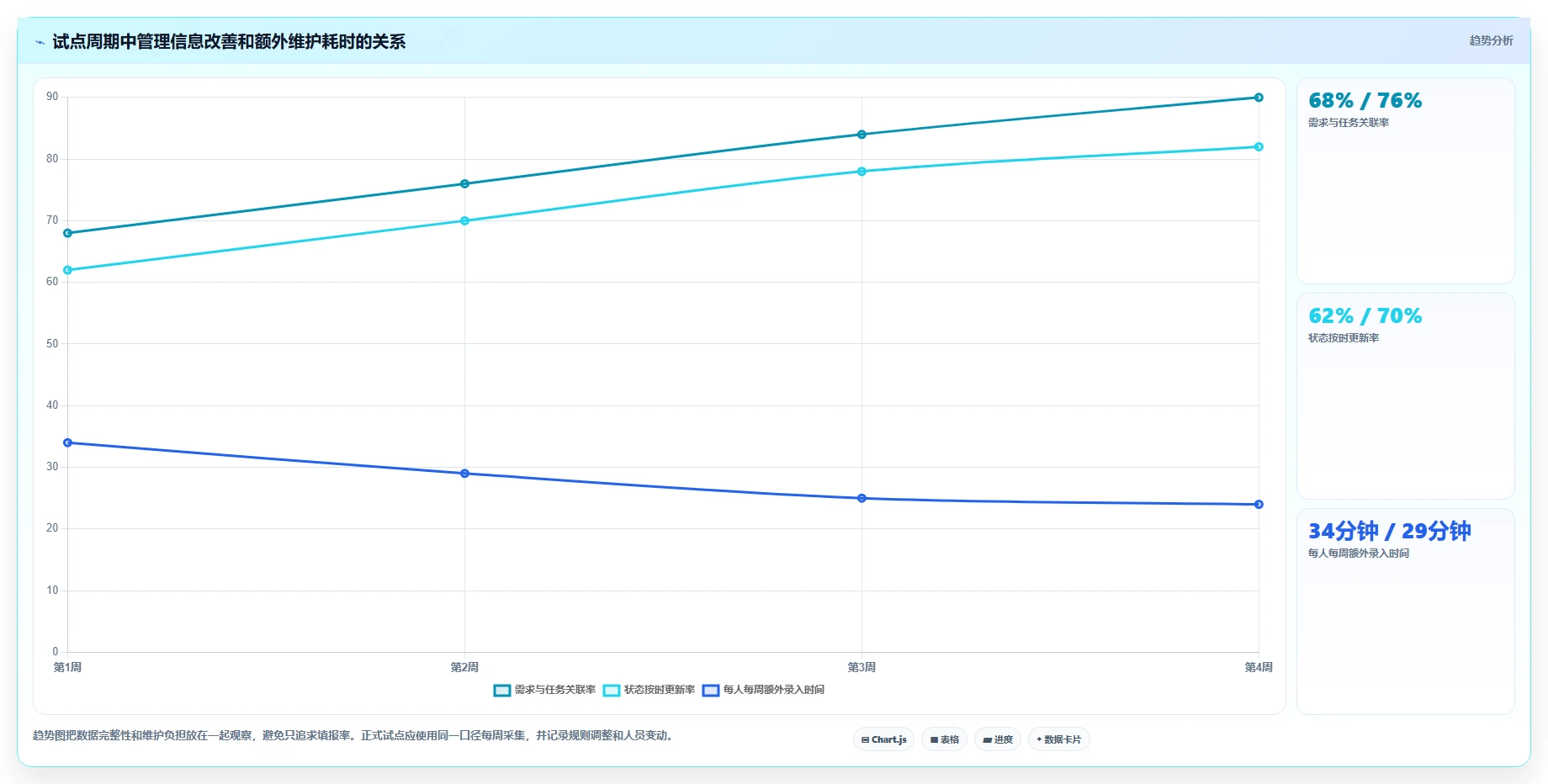
Task: Click the 趋势分析 label in header
Action: (x=1492, y=40)
